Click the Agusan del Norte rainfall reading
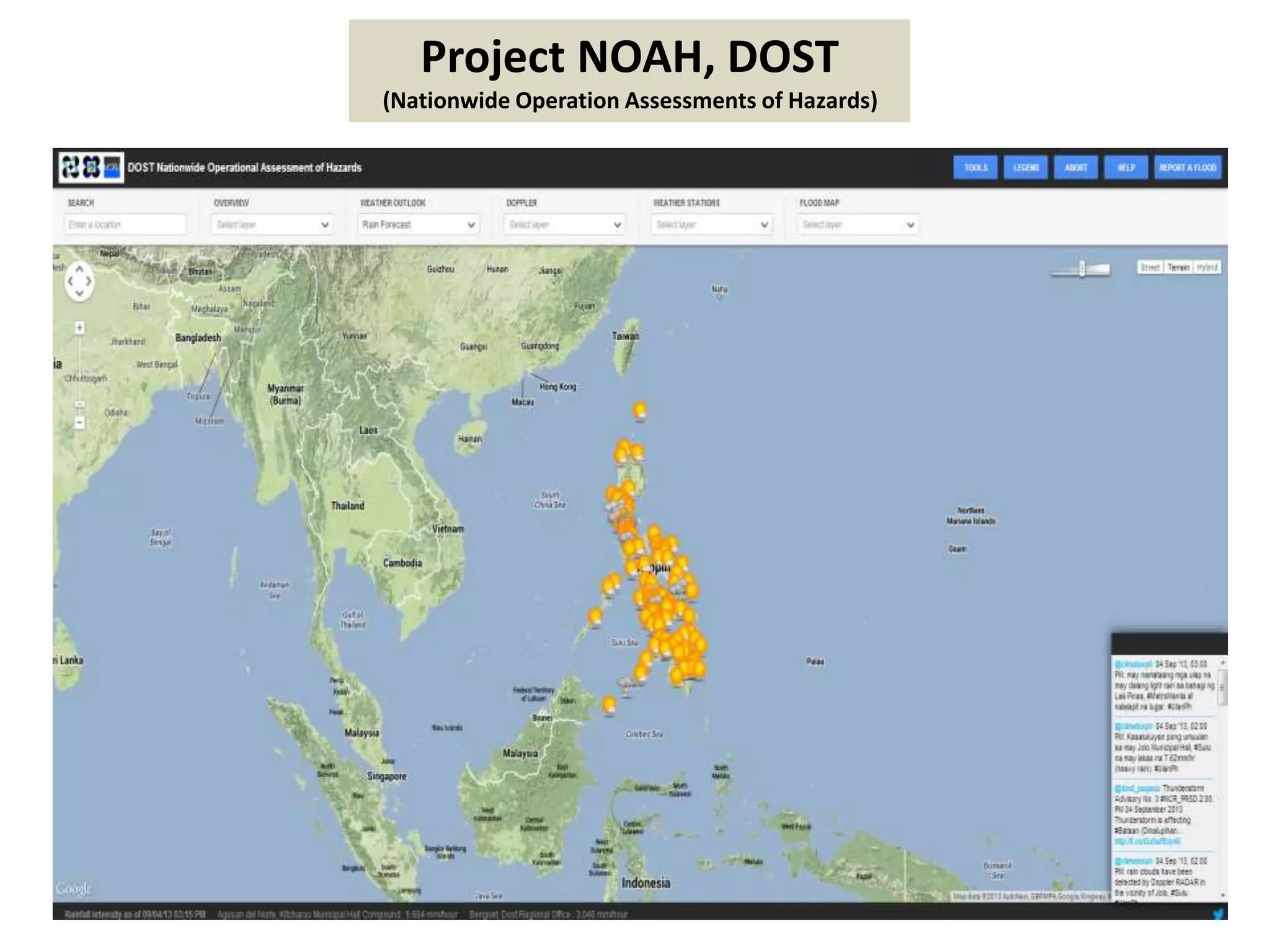The height and width of the screenshot is (952, 1270). click(x=337, y=914)
